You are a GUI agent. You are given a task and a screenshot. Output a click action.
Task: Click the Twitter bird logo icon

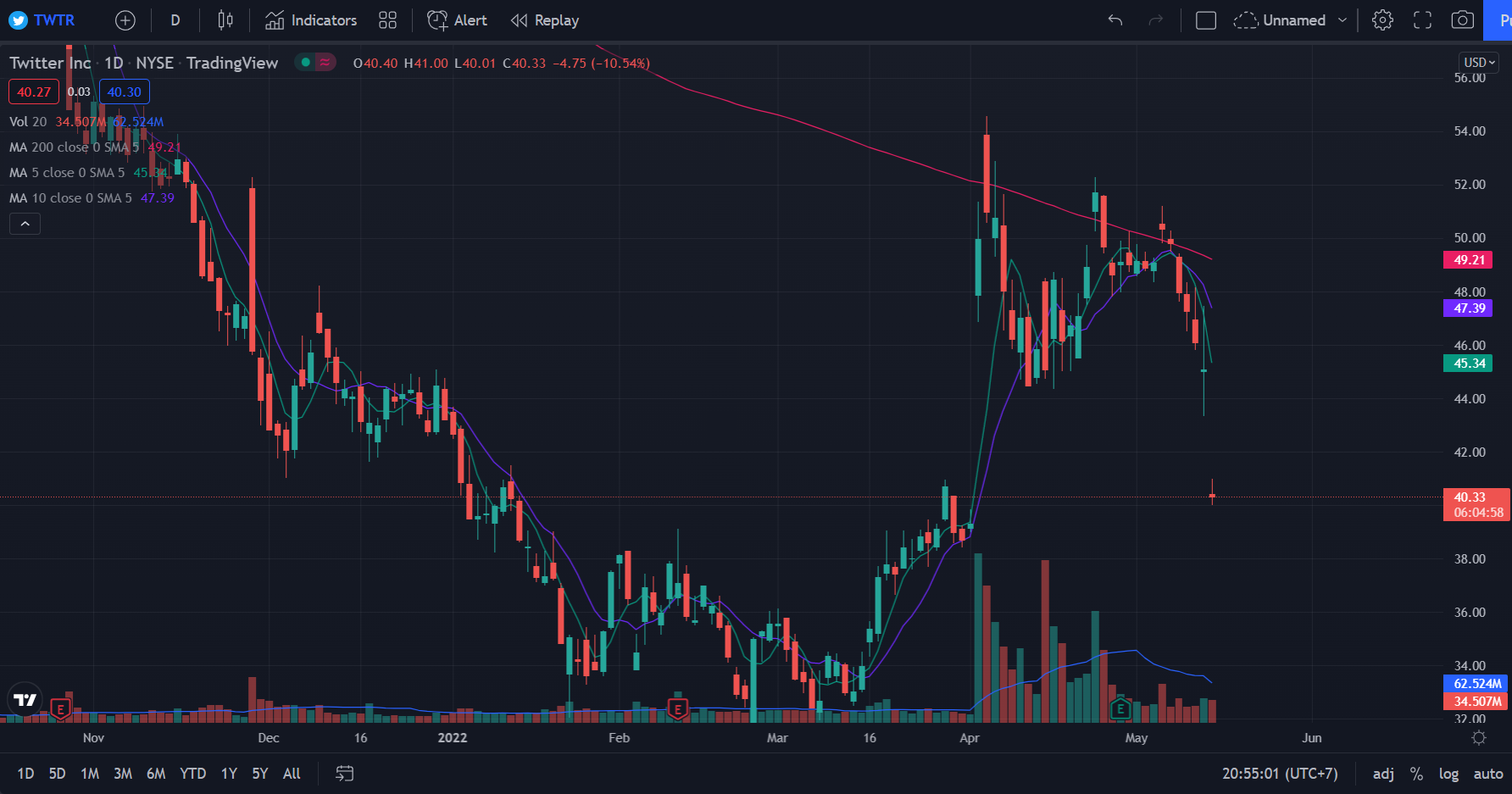click(x=18, y=20)
